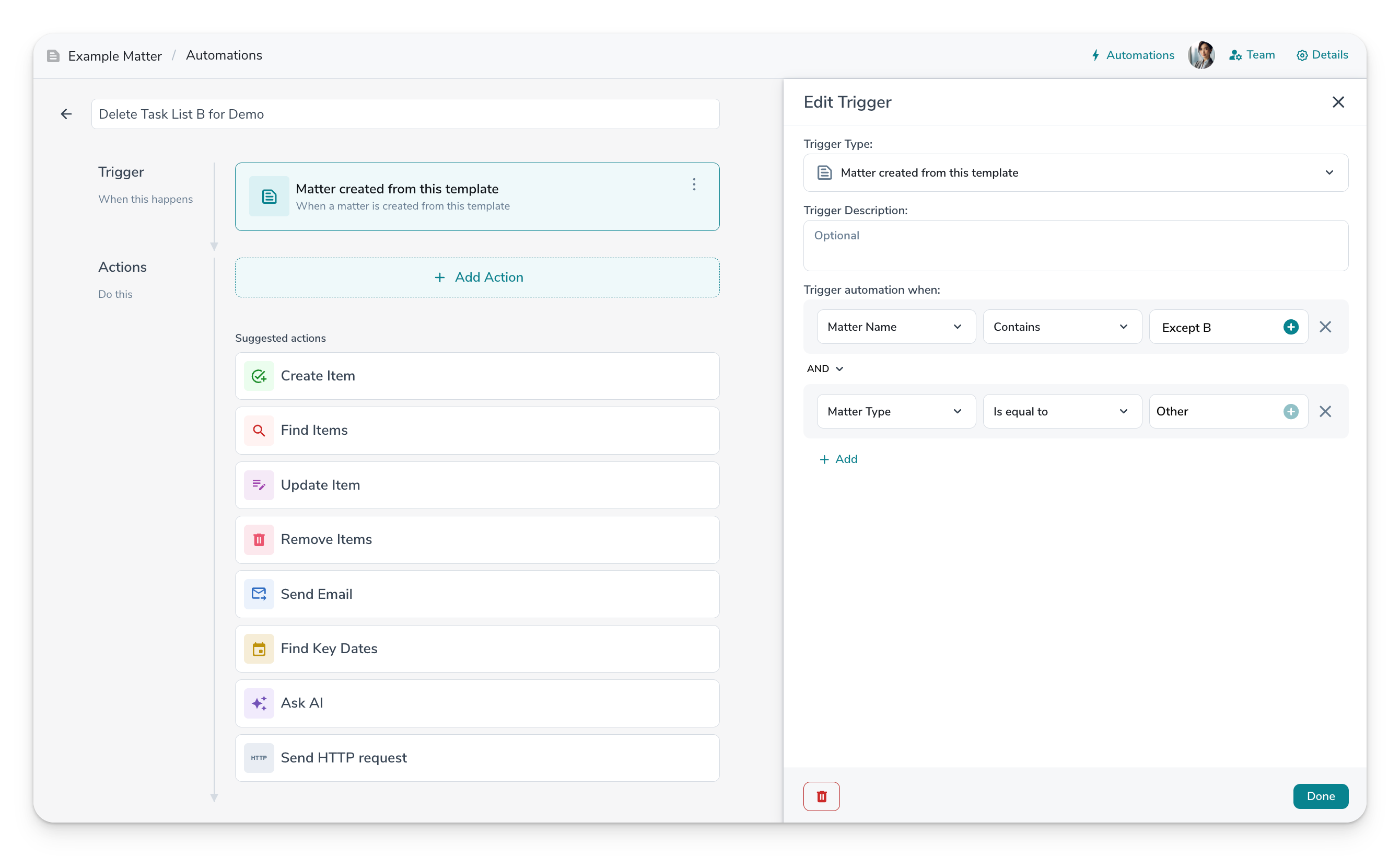Click the Done button

point(1320,796)
